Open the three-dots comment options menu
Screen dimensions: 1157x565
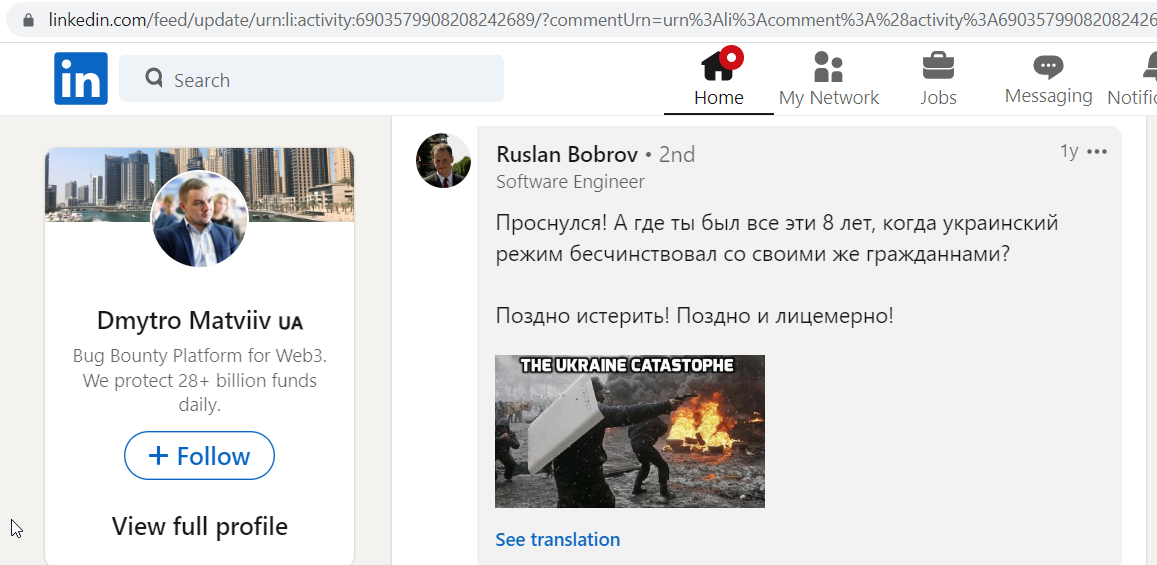(x=1097, y=152)
